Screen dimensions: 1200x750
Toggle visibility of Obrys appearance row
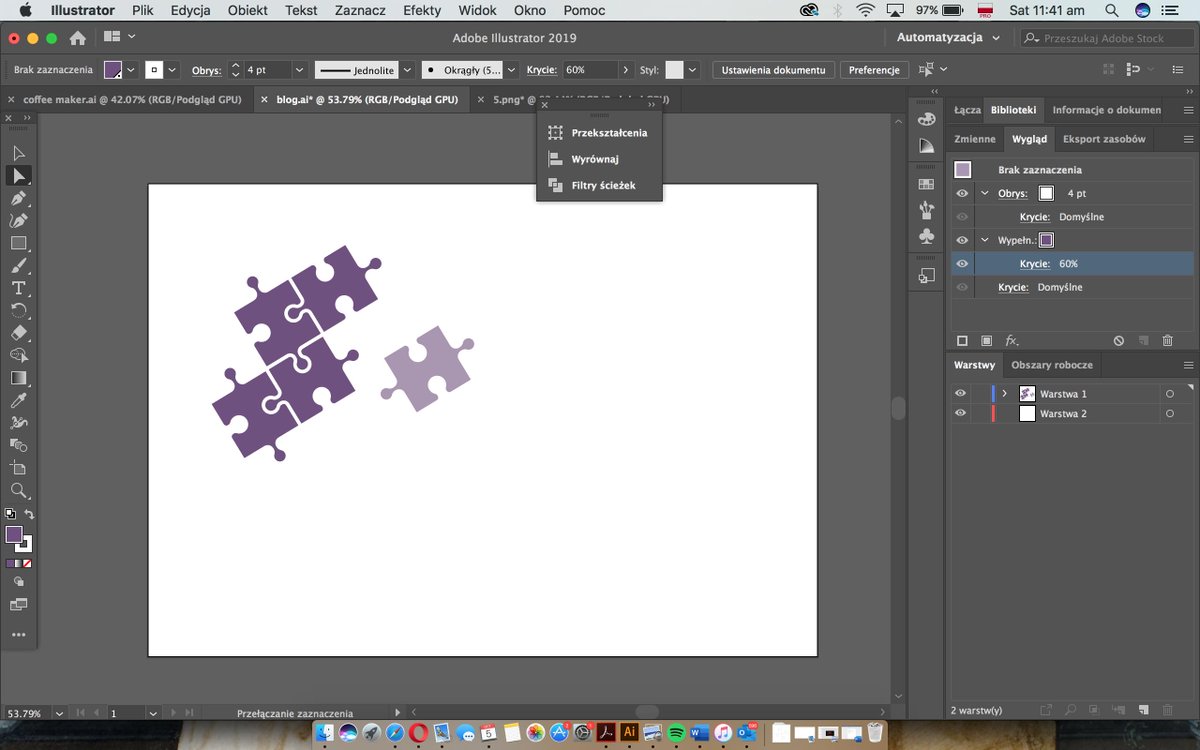coord(962,193)
